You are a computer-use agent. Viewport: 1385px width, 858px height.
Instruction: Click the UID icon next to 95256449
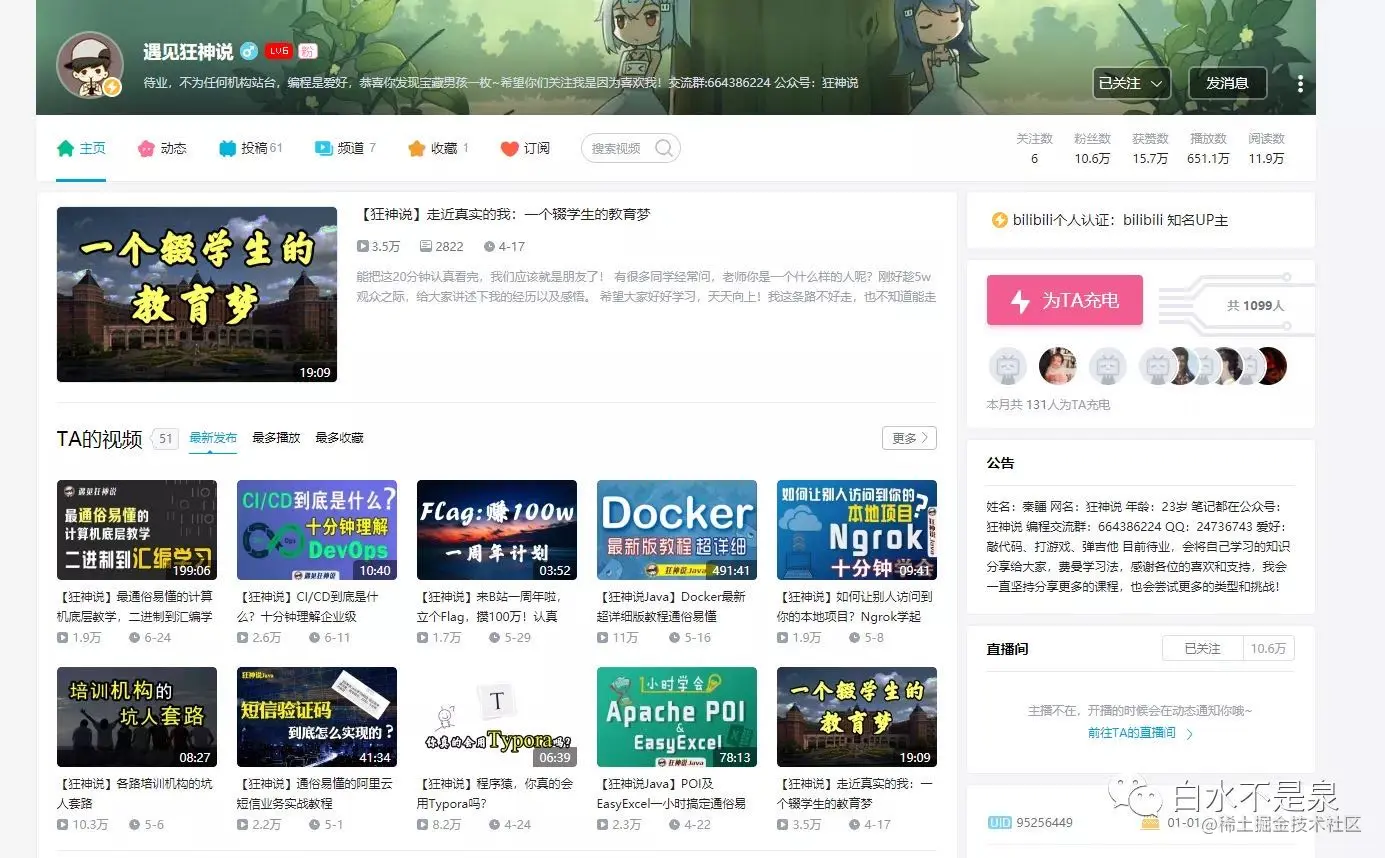999,822
